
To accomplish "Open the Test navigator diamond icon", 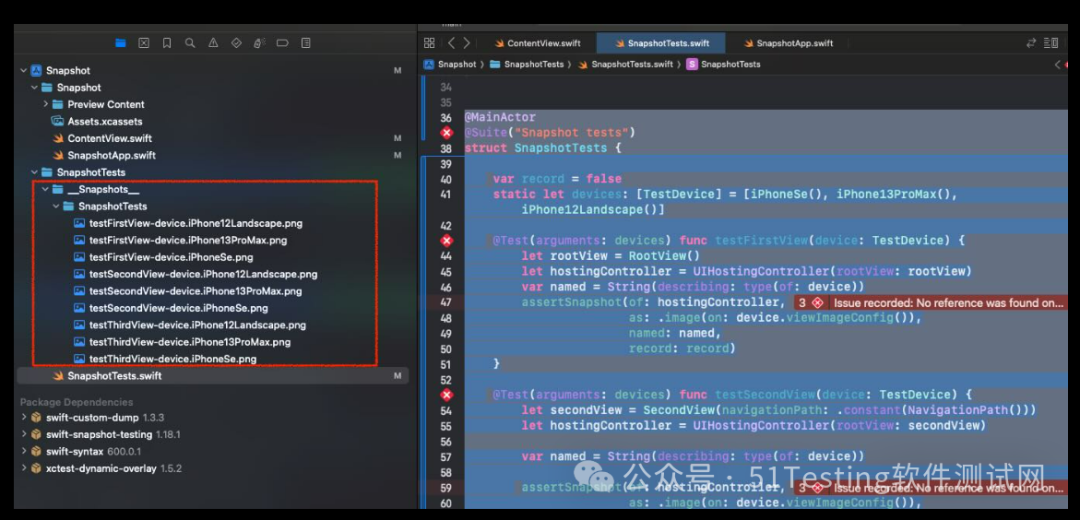I will 236,43.
